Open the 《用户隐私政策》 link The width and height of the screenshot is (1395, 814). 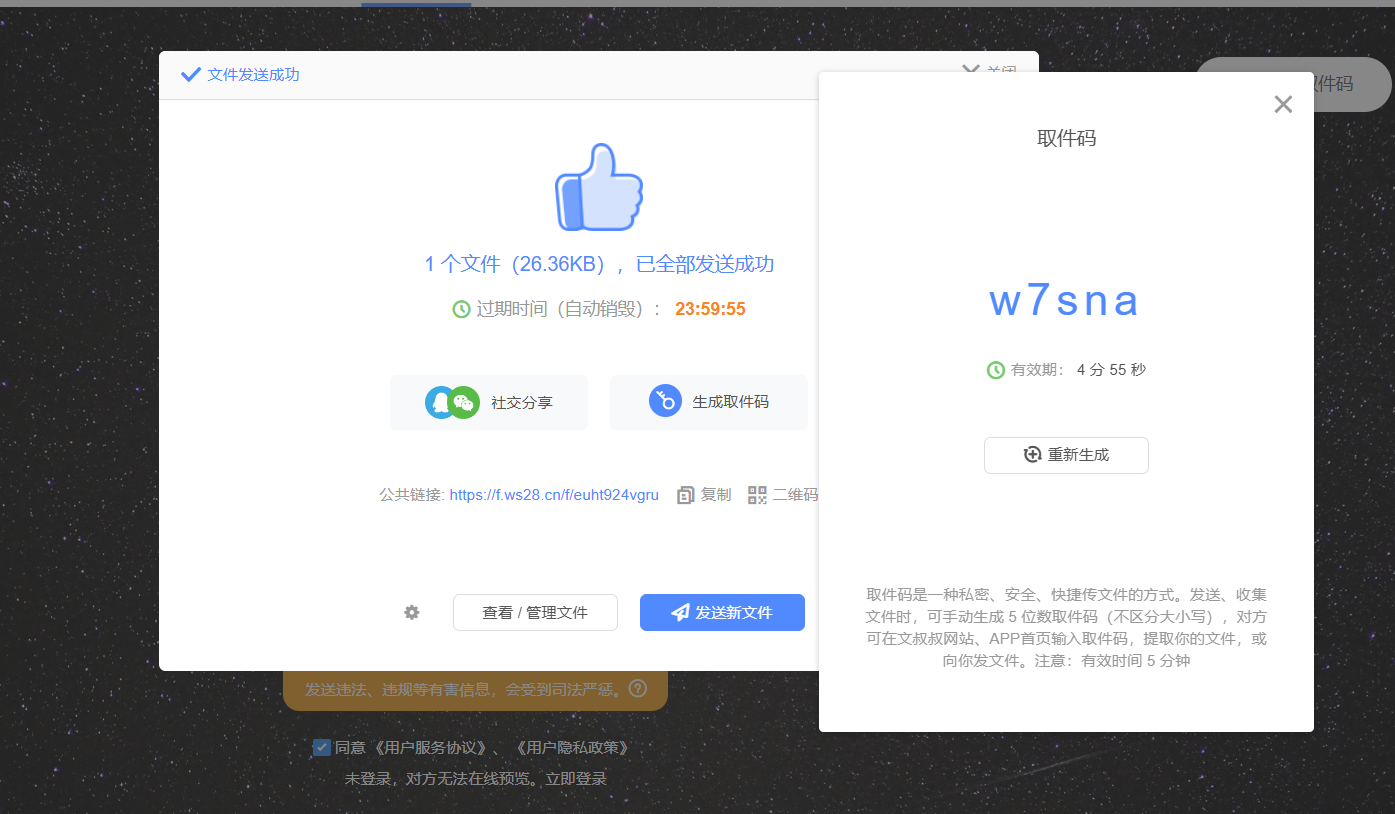point(572,747)
